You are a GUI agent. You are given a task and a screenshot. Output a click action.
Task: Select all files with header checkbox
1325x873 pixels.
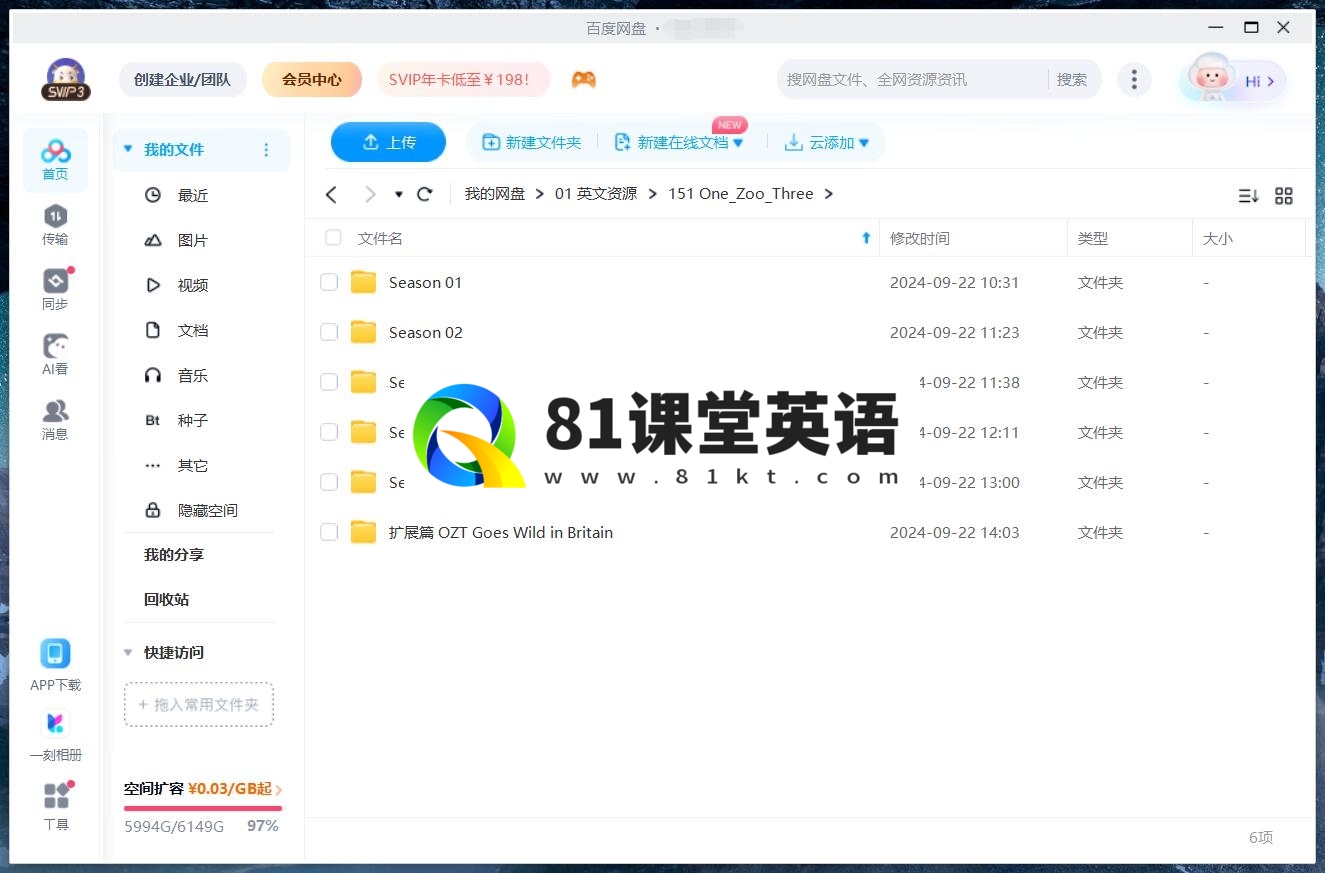point(333,238)
